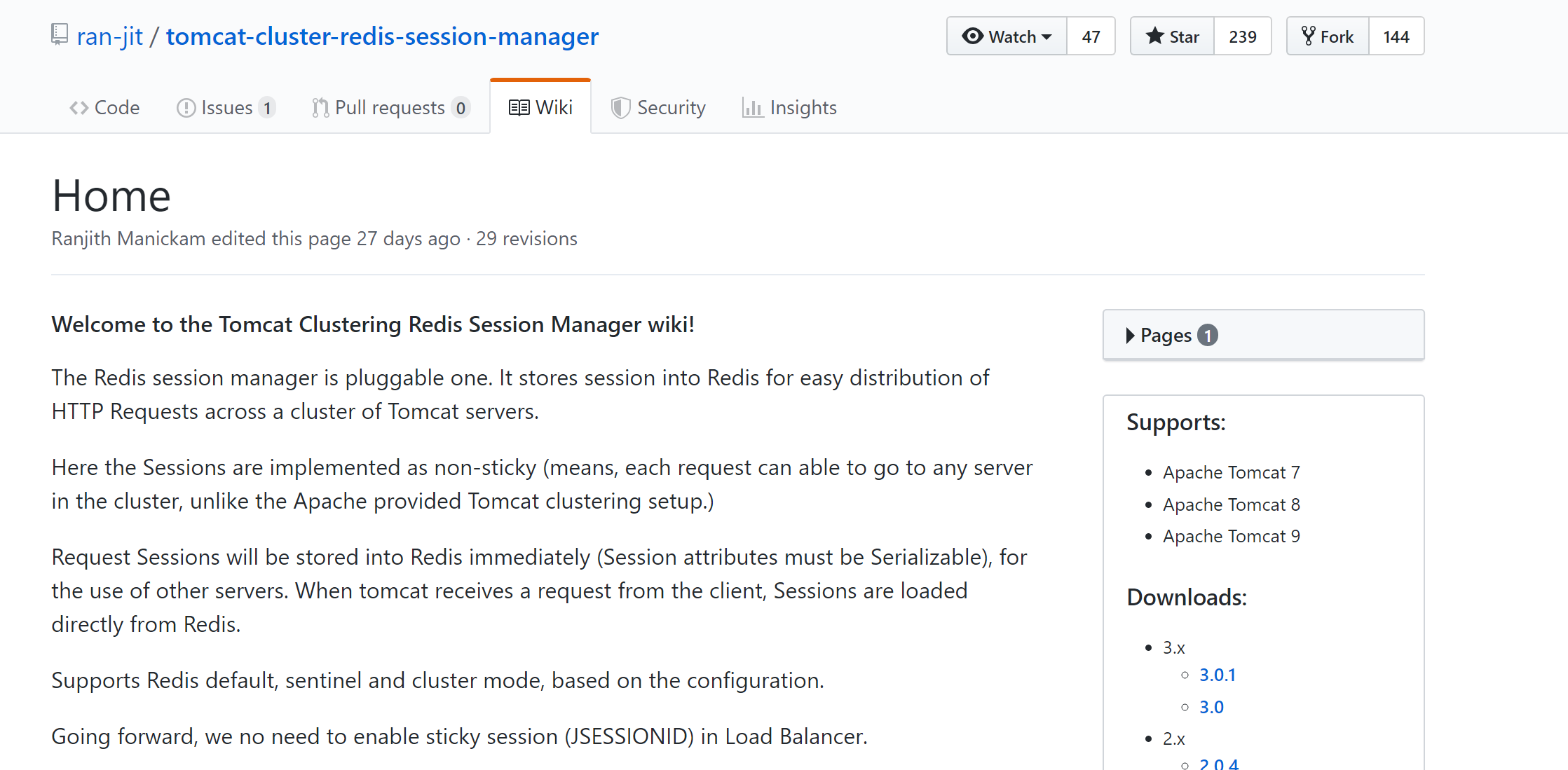Click the Wiki book icon
Viewport: 1568px width, 770px height.
click(519, 108)
